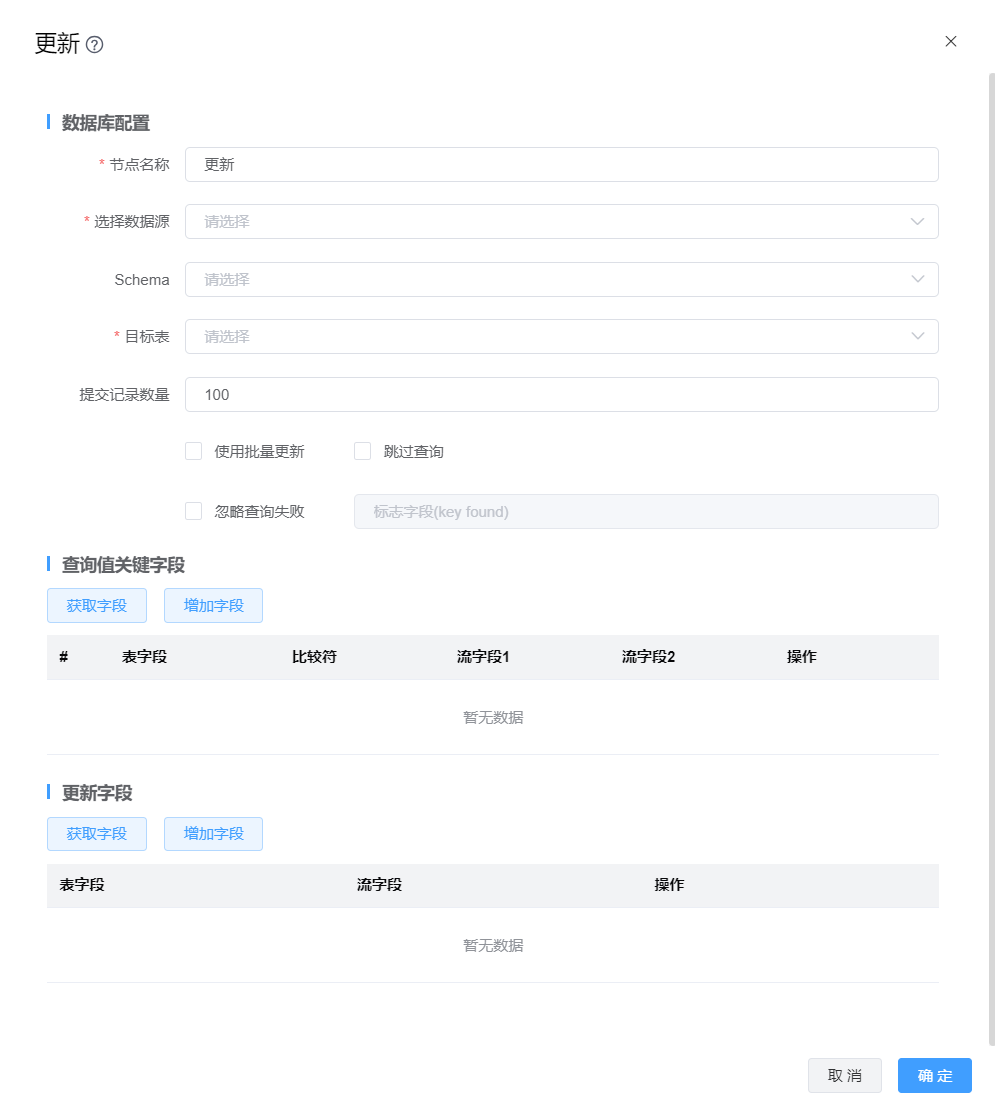The image size is (995, 1117).
Task: Enable the 使用批量更新 checkbox
Action: coord(194,452)
